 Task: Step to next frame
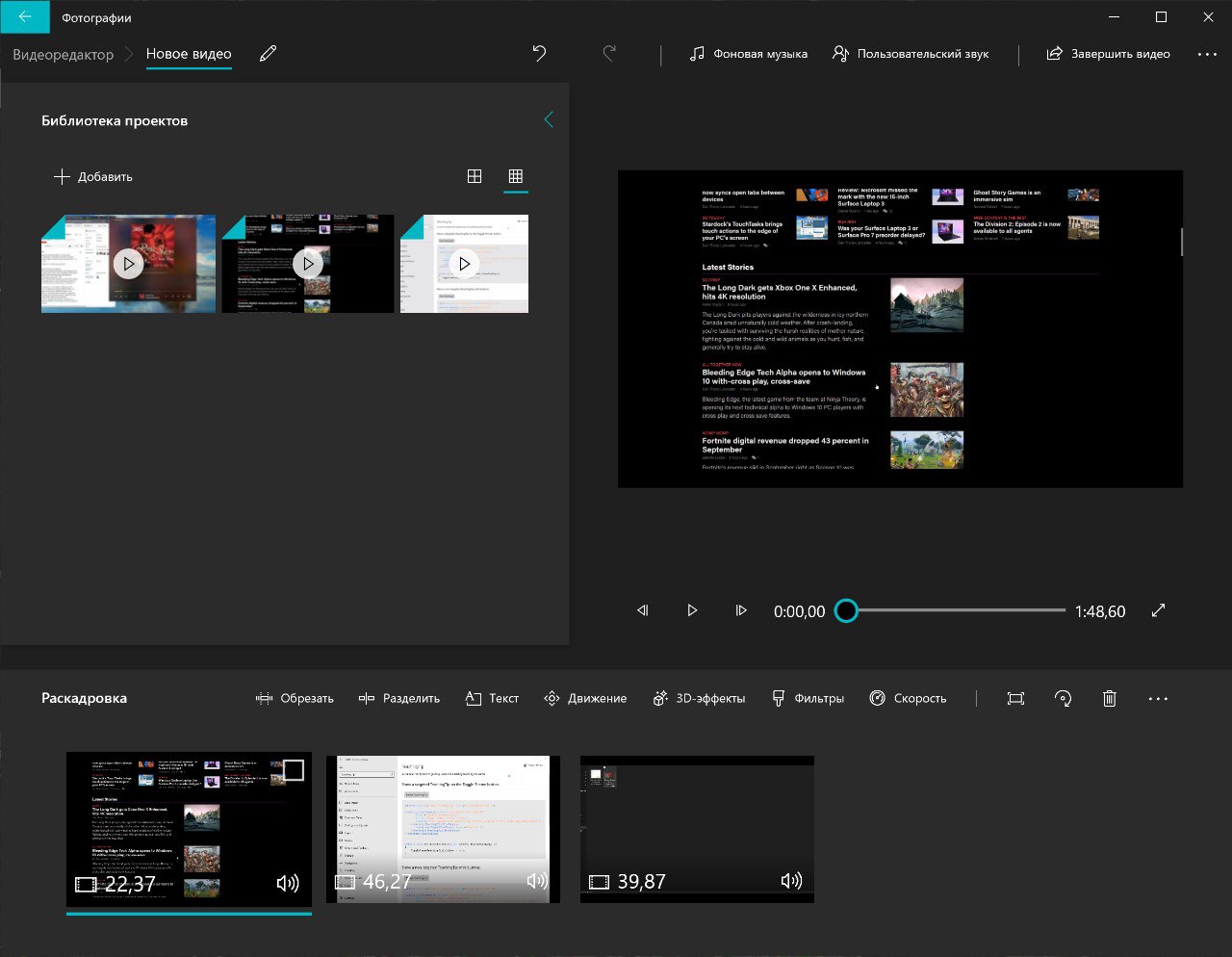tap(741, 610)
